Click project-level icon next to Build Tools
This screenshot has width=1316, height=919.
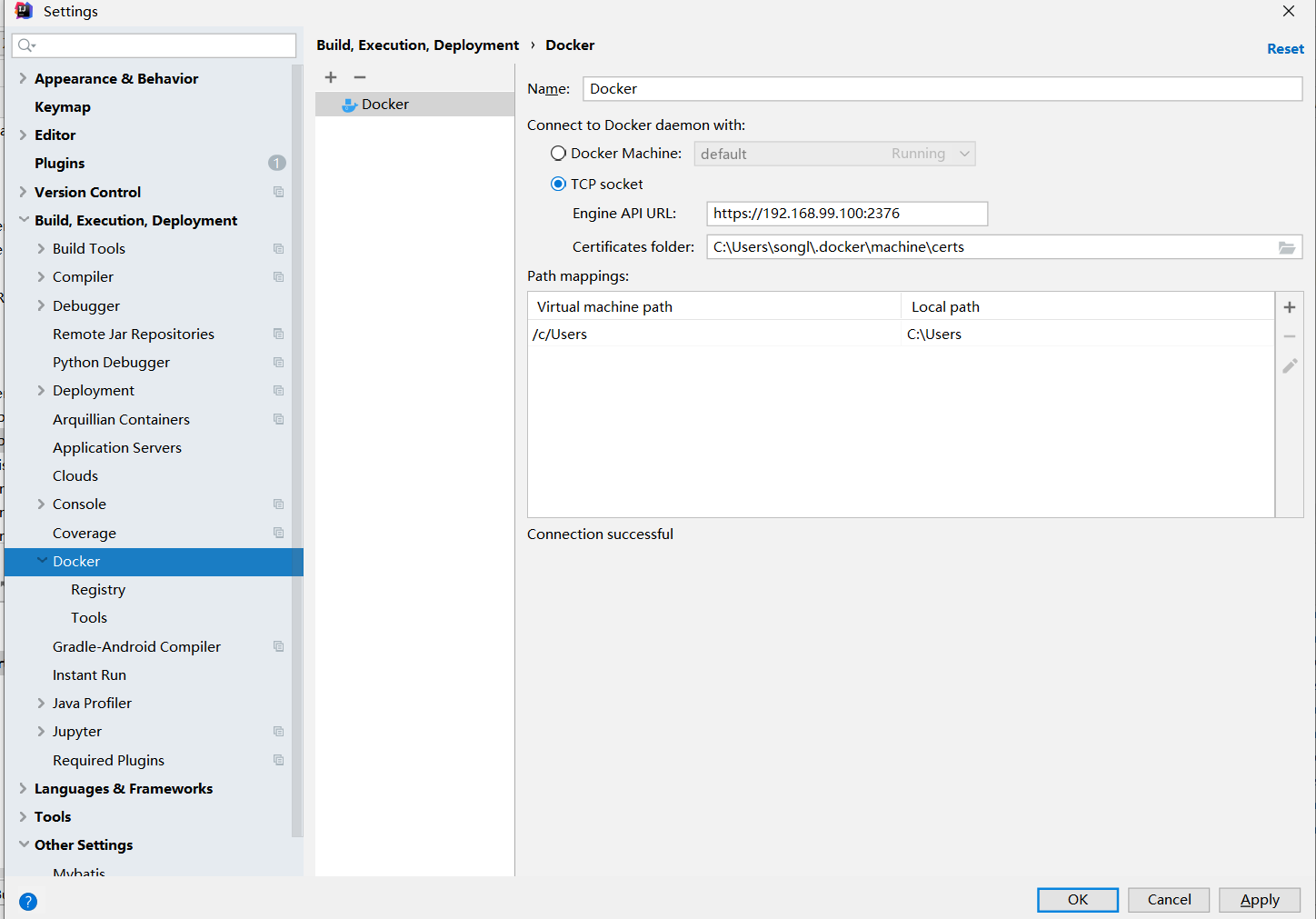279,248
